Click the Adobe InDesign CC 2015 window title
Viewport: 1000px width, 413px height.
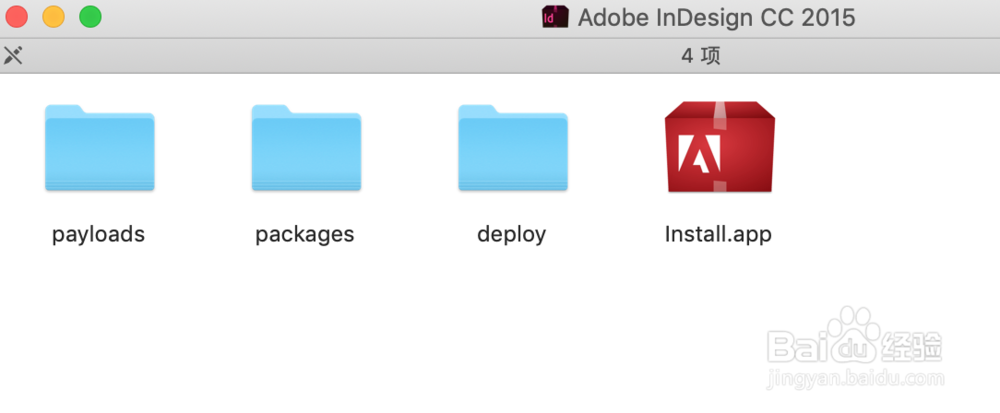(x=716, y=18)
